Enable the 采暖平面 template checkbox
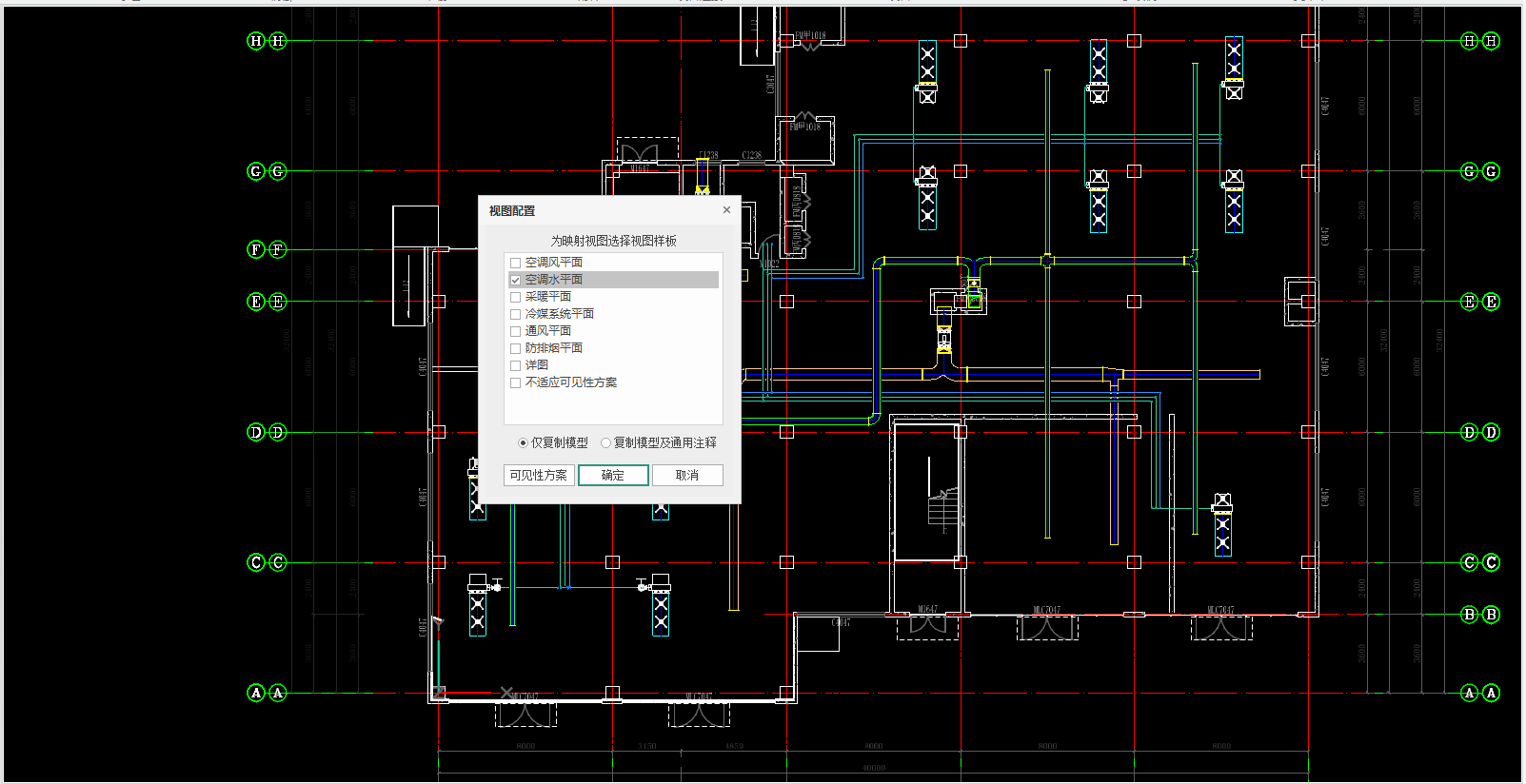Viewport: 1526px width, 784px height. 515,297
